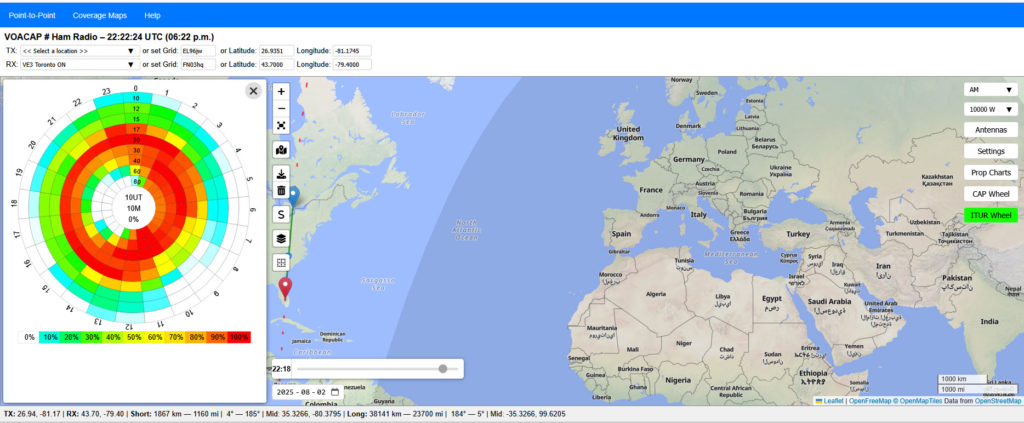Open the map layers control

coord(282,239)
